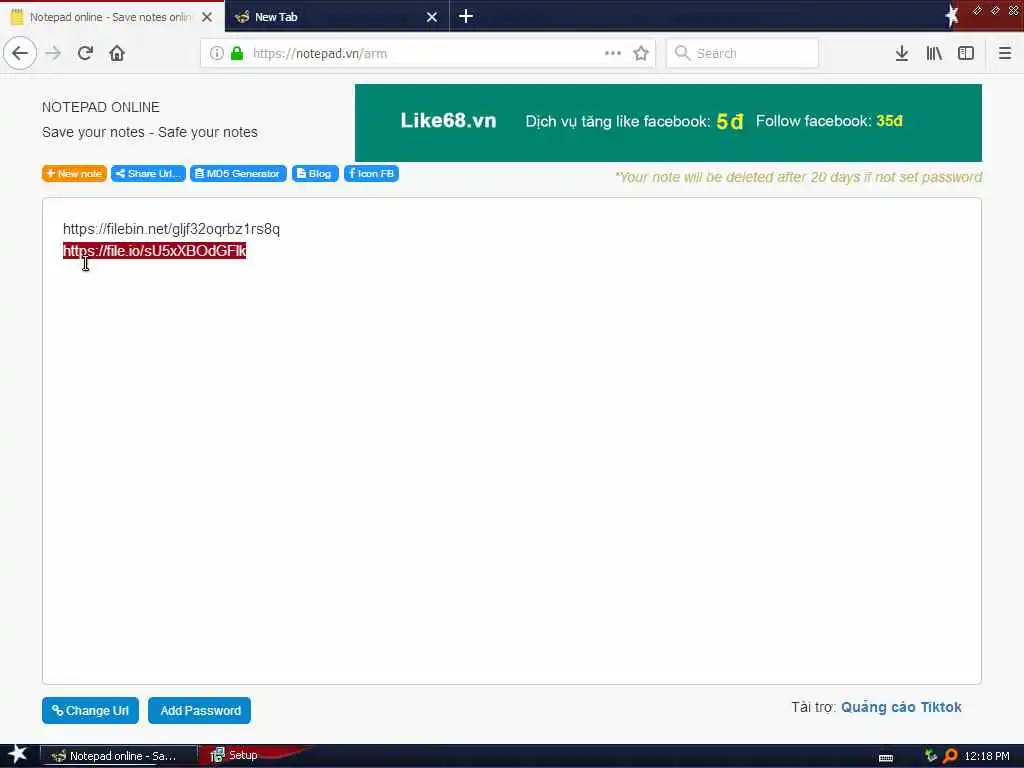
Task: Open the browser home page icon
Action: click(117, 53)
